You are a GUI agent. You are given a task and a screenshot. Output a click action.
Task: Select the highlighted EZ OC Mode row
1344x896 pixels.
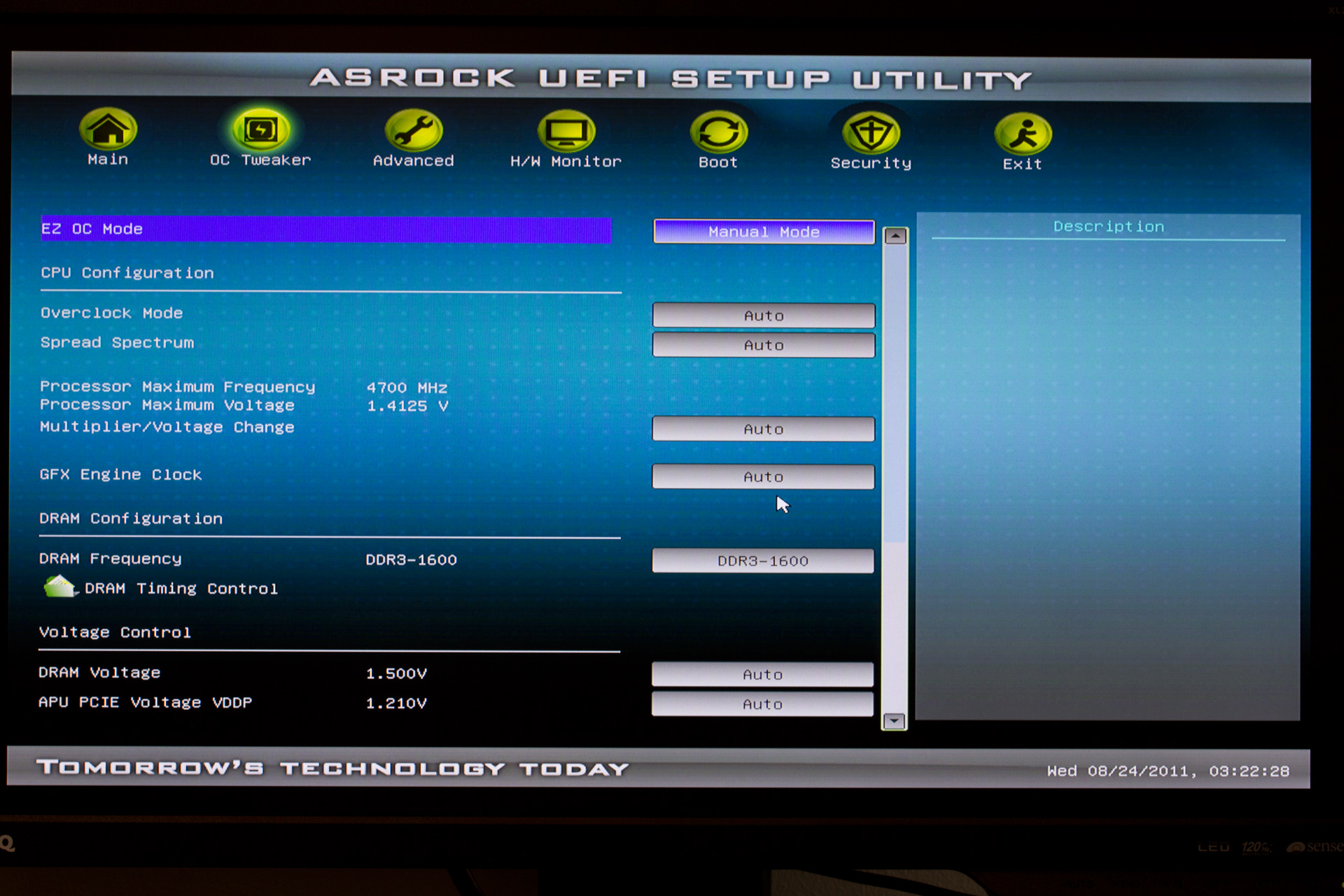coord(325,229)
